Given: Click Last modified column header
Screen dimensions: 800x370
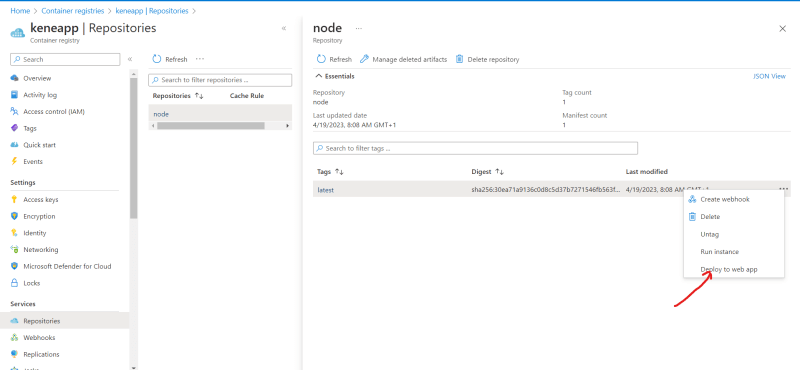Looking at the screenshot, I should coord(646,171).
